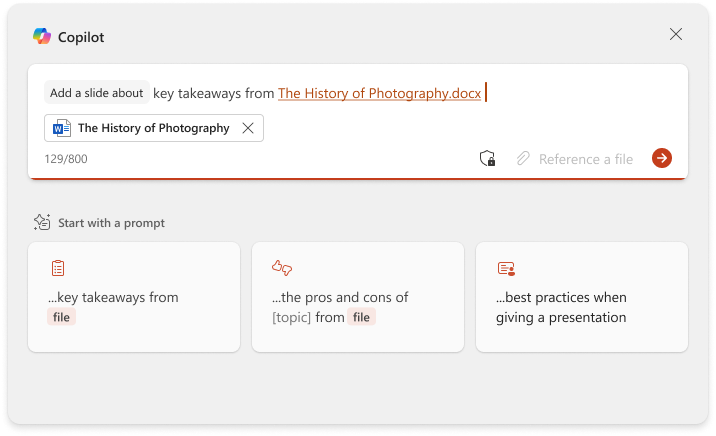Remove The History of Photography attachment
The image size is (716, 436).
248,128
